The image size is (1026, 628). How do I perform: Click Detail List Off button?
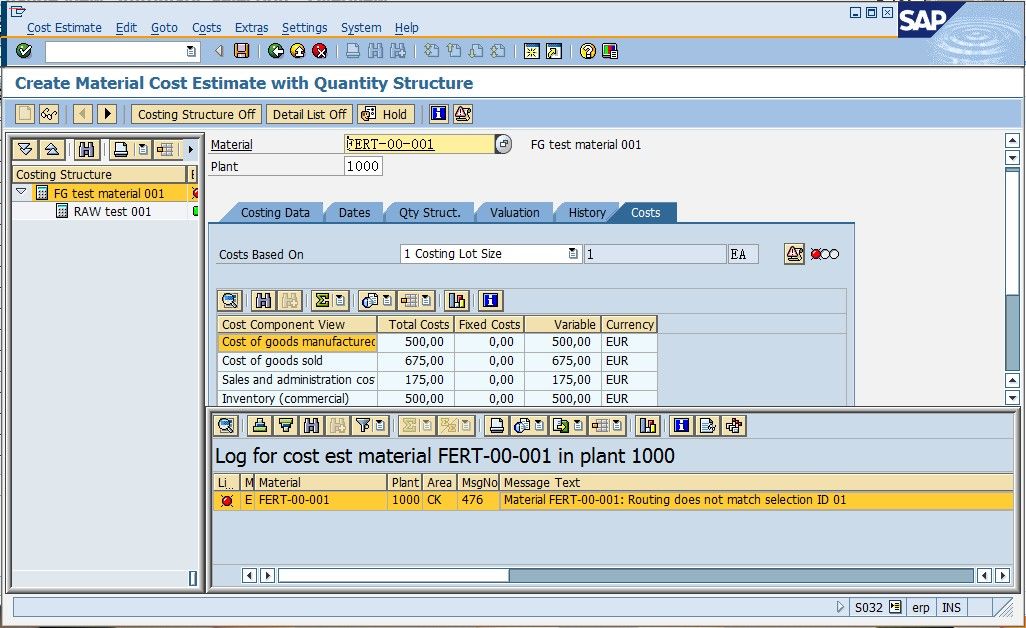pyautogui.click(x=310, y=114)
